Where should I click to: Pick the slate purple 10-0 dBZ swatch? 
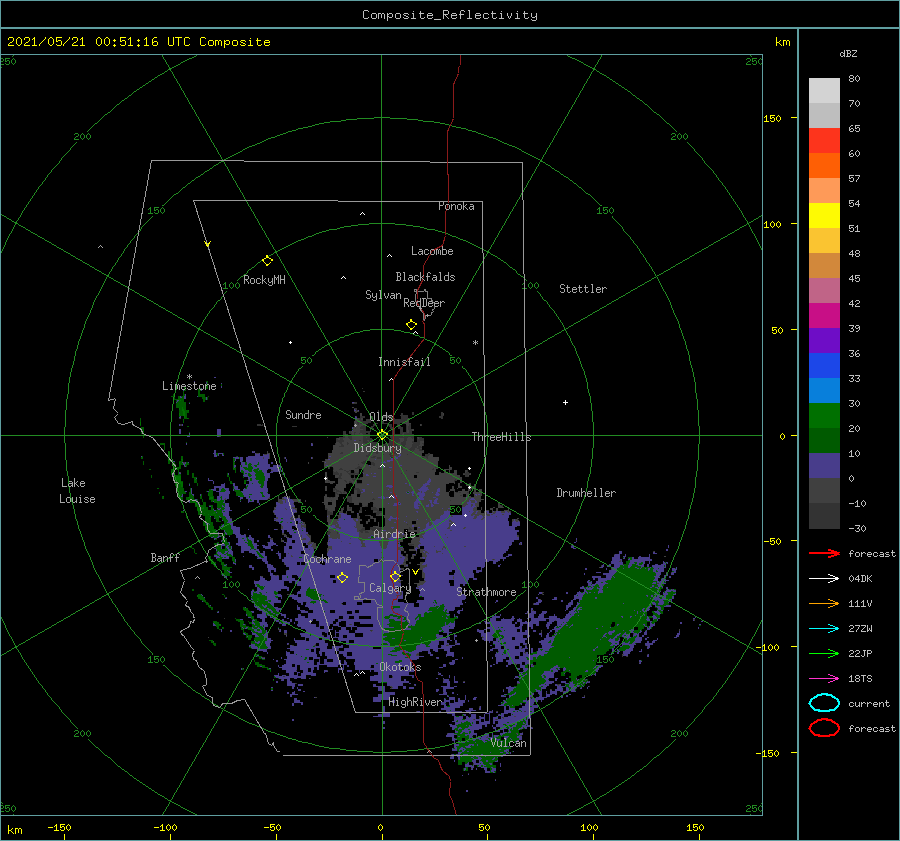pyautogui.click(x=824, y=466)
